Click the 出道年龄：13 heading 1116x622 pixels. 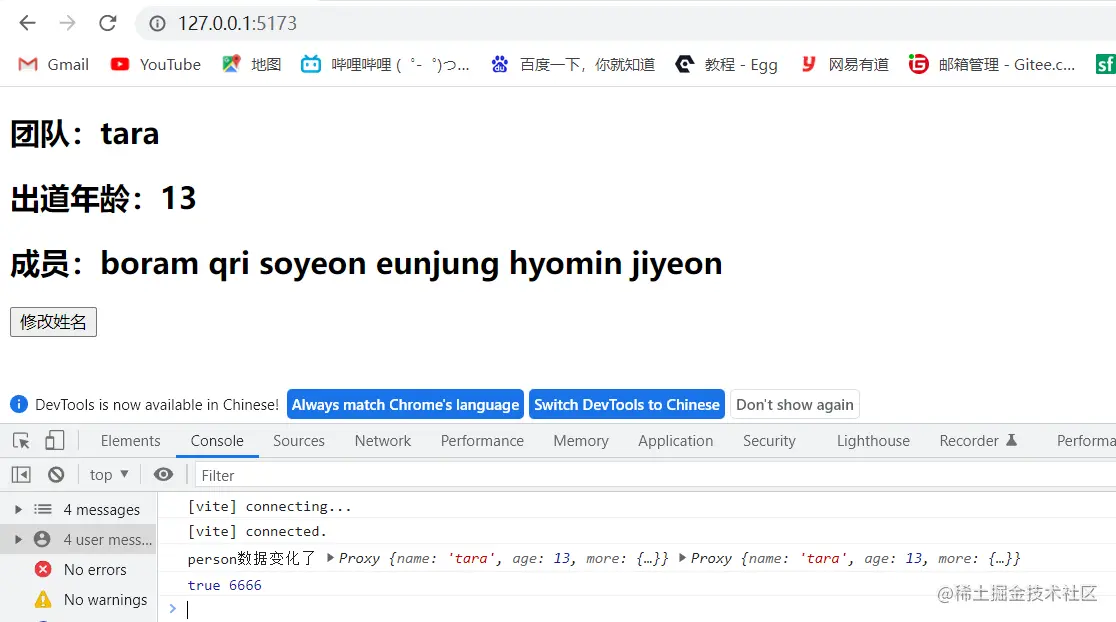103,199
